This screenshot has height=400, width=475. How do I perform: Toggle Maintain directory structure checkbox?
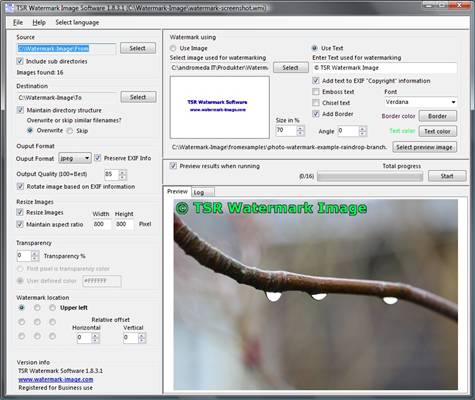20,110
